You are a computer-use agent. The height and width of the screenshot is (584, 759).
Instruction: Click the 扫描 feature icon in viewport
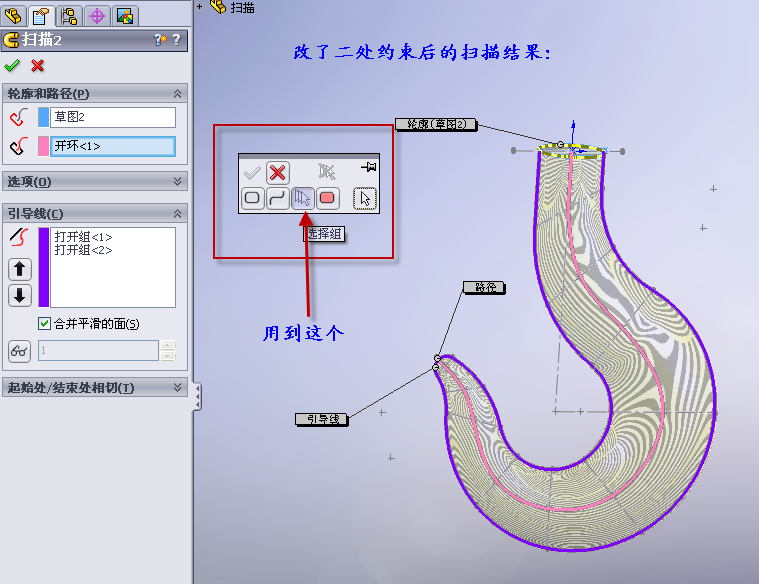[218, 7]
